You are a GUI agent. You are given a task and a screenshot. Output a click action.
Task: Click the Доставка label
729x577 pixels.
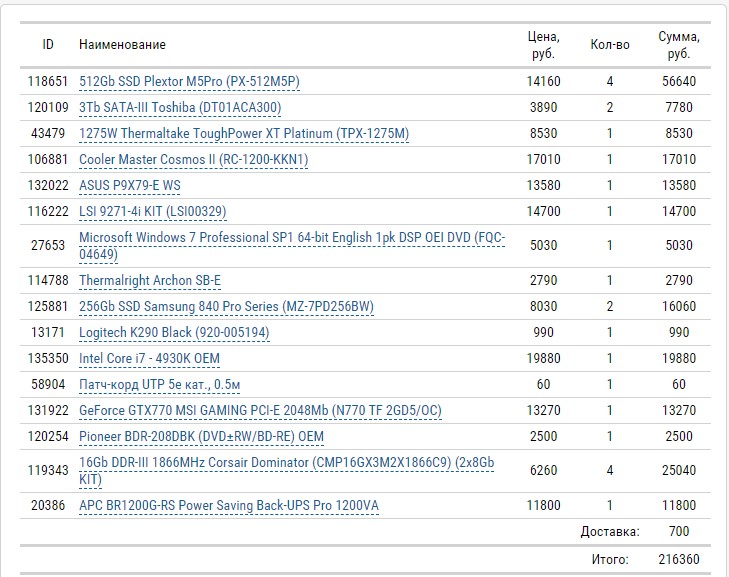tap(610, 531)
